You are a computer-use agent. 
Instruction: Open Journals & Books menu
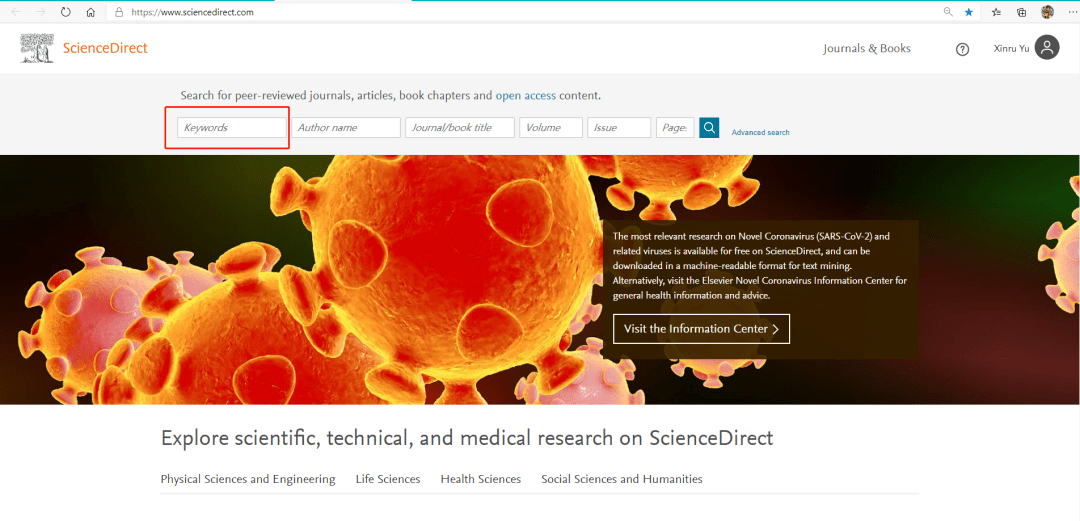pos(866,48)
